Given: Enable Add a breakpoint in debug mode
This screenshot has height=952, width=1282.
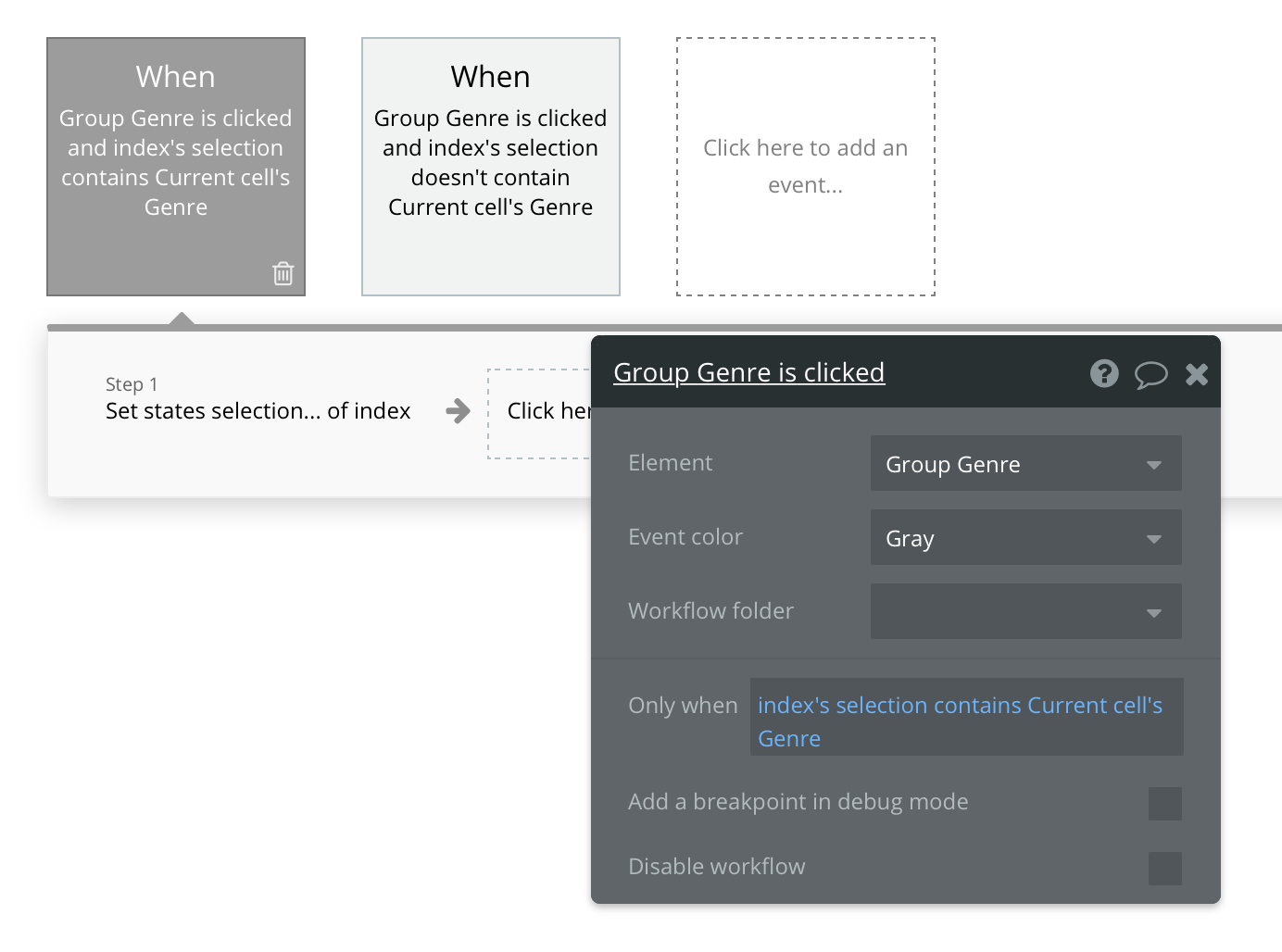Looking at the screenshot, I should pos(1164,803).
